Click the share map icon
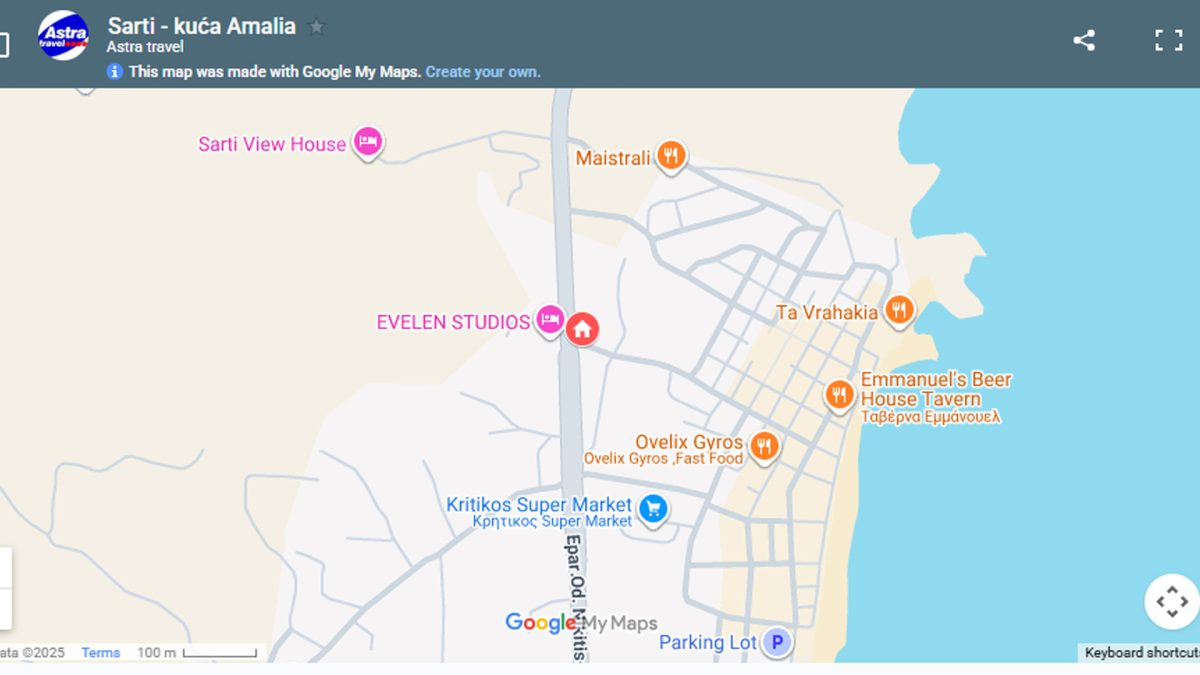Screen dimensions: 1200x675 [x=1084, y=40]
